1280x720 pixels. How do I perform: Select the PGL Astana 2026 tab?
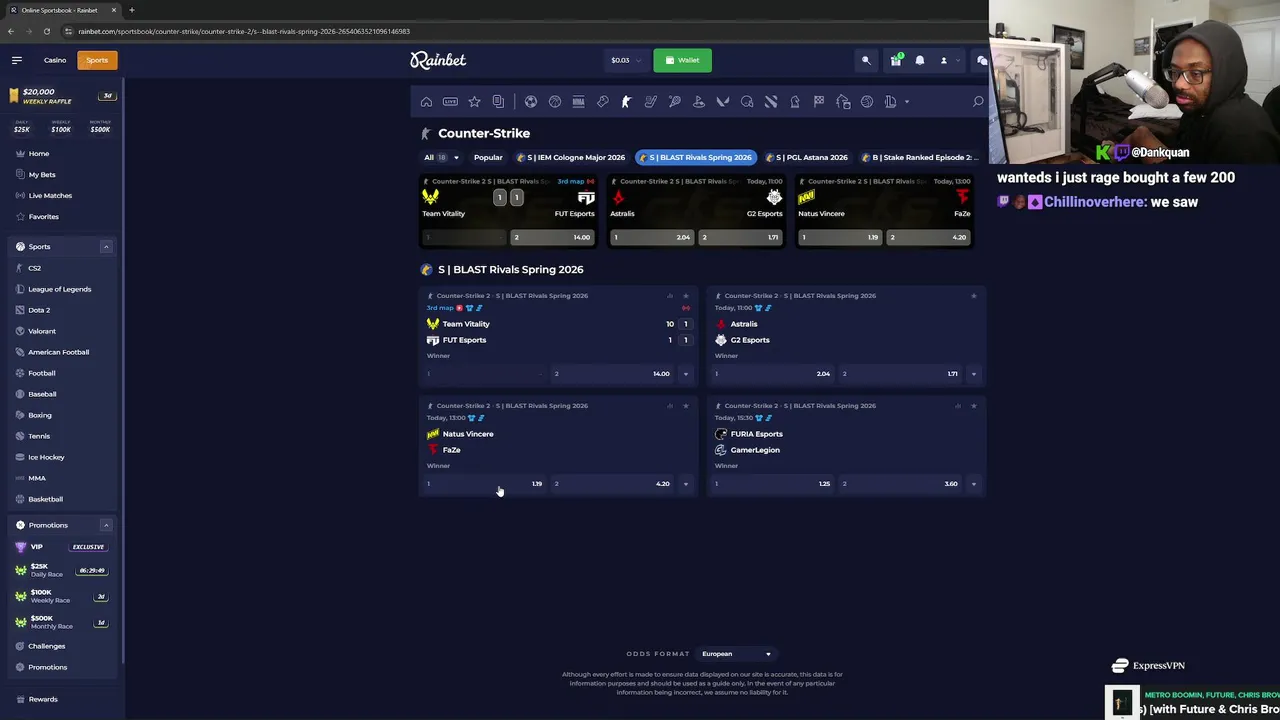click(806, 157)
